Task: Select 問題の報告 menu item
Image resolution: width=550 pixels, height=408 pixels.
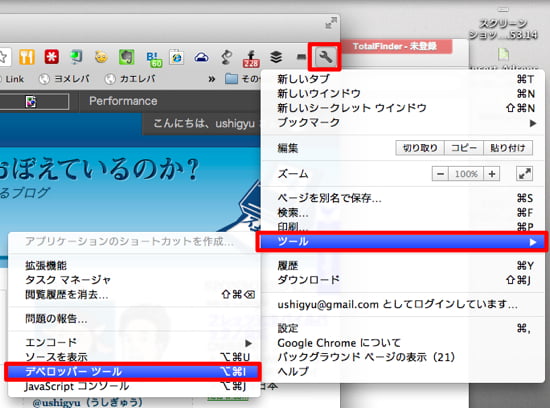Action: tap(134, 319)
